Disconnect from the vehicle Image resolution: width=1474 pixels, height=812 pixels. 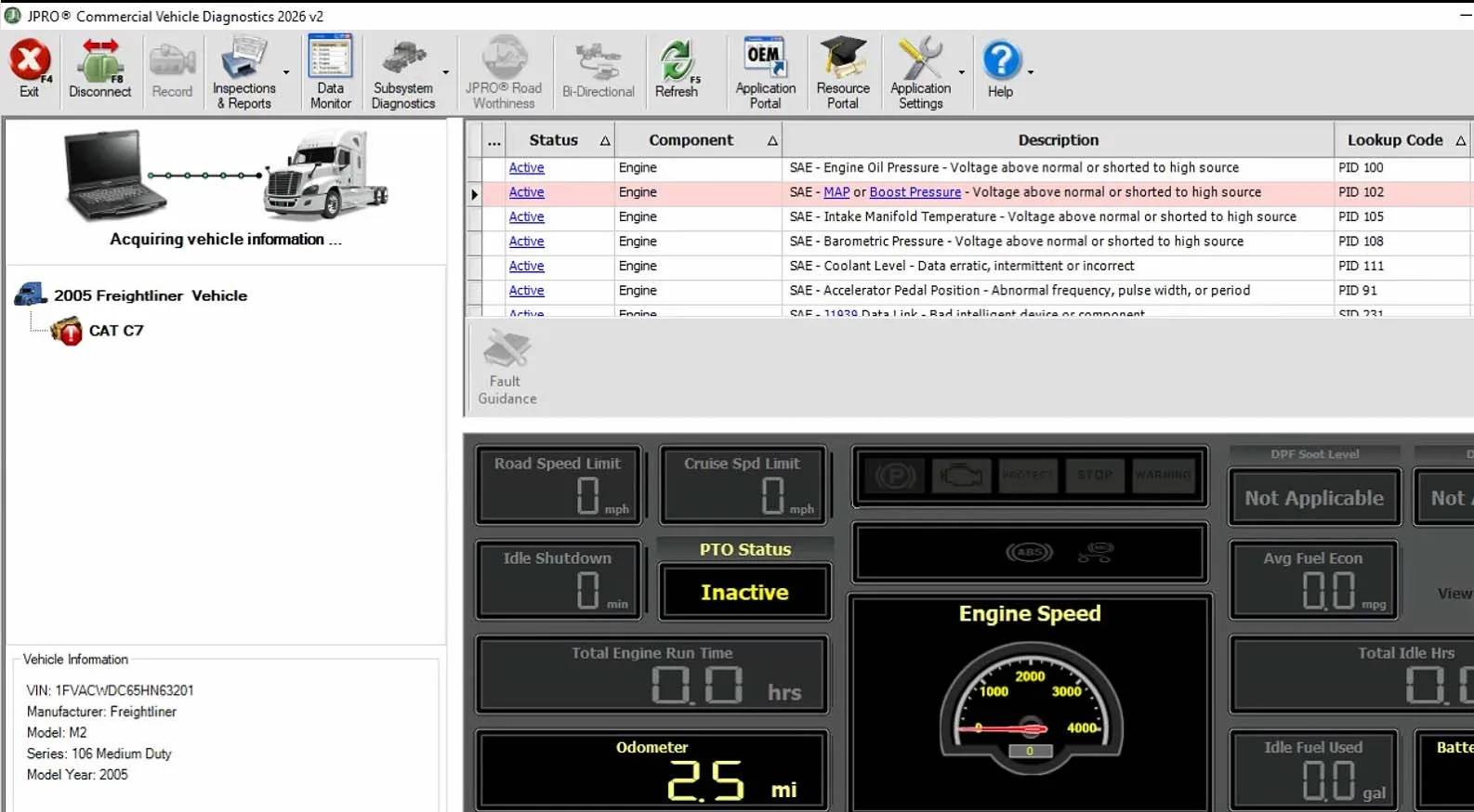(x=99, y=69)
